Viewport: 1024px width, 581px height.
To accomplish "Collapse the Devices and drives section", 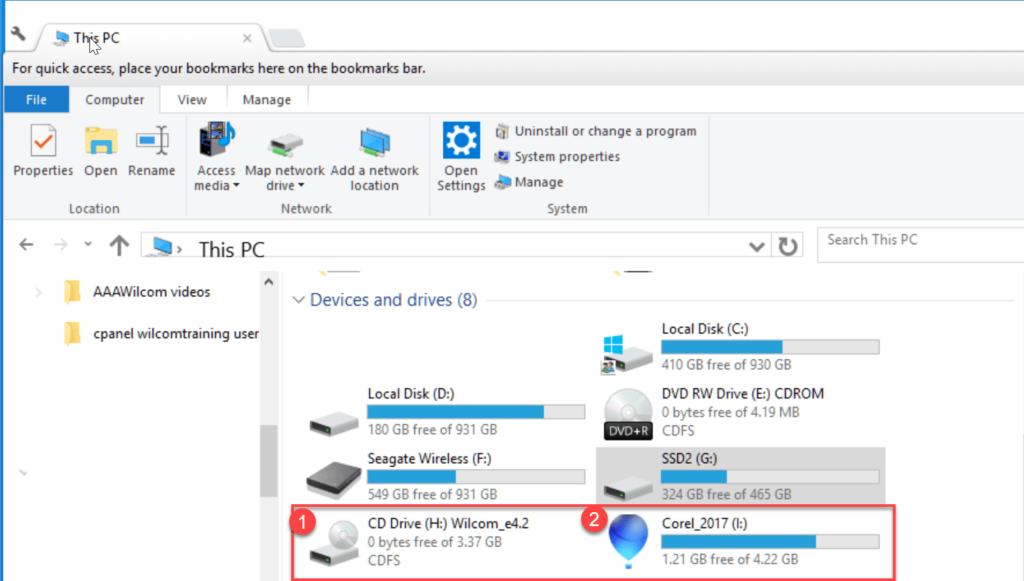I will tap(298, 300).
